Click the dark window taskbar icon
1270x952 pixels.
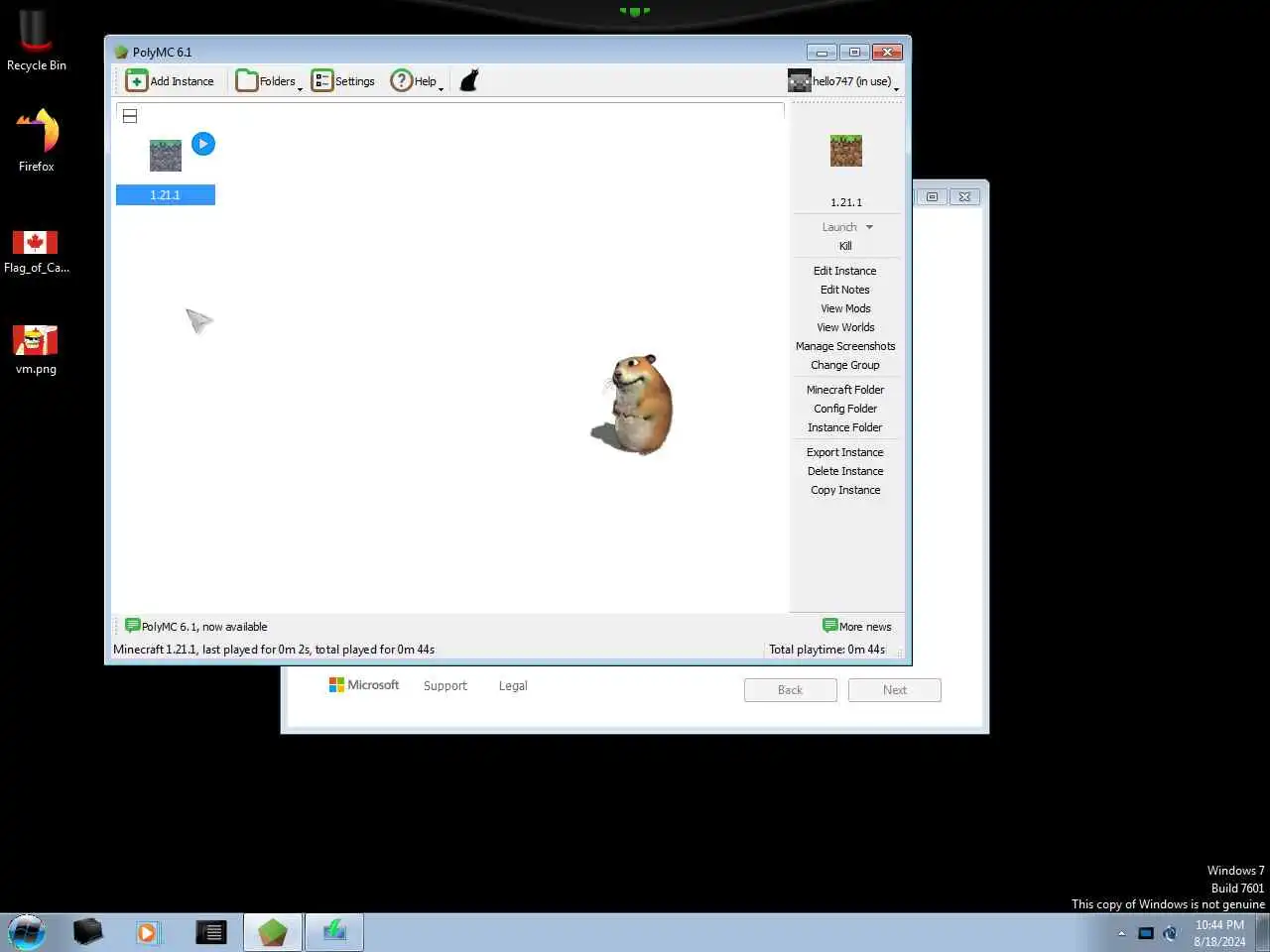pyautogui.click(x=210, y=932)
